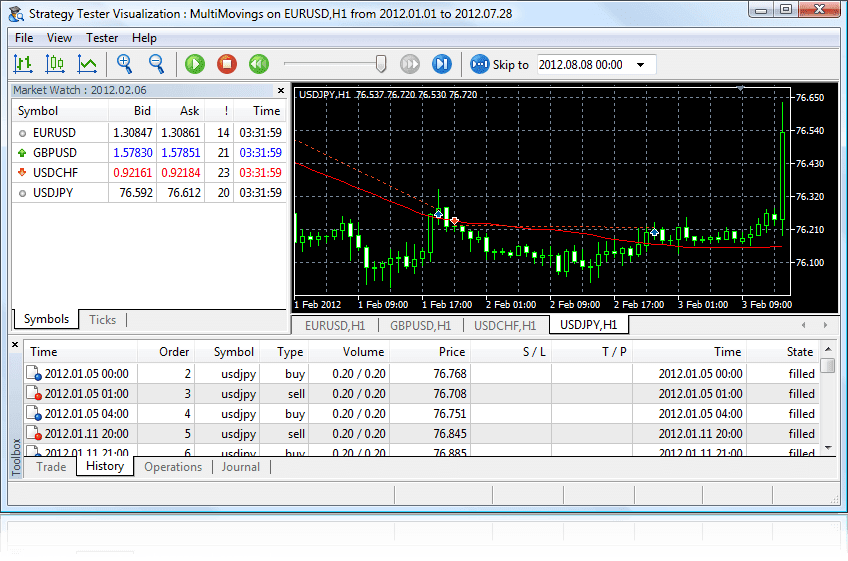
Task: Click GBPUSD green up-arrow icon
Action: point(22,153)
